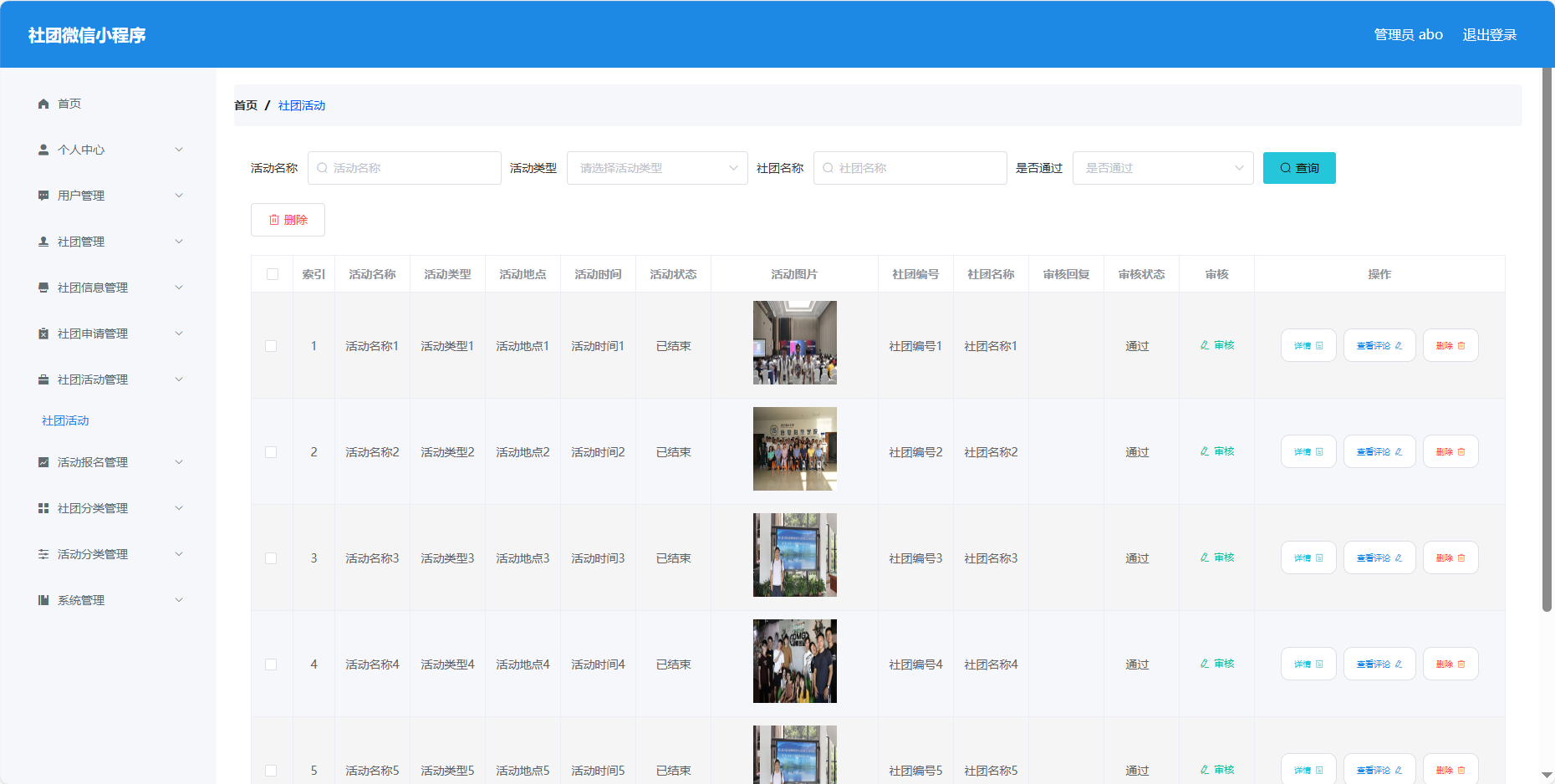This screenshot has height=784, width=1555.
Task: Expand 社团信息管理 with its chevron
Action: (x=179, y=288)
